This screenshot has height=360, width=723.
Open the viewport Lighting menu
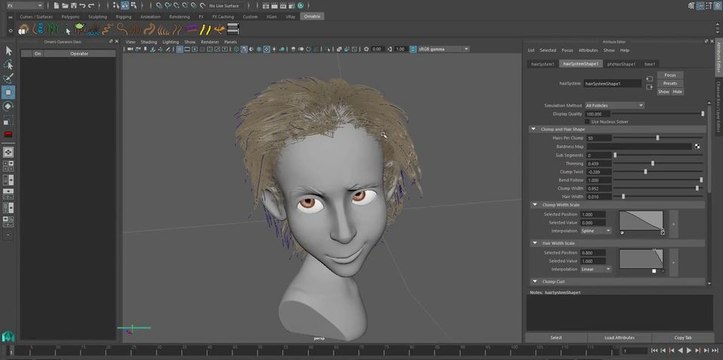tap(170, 41)
